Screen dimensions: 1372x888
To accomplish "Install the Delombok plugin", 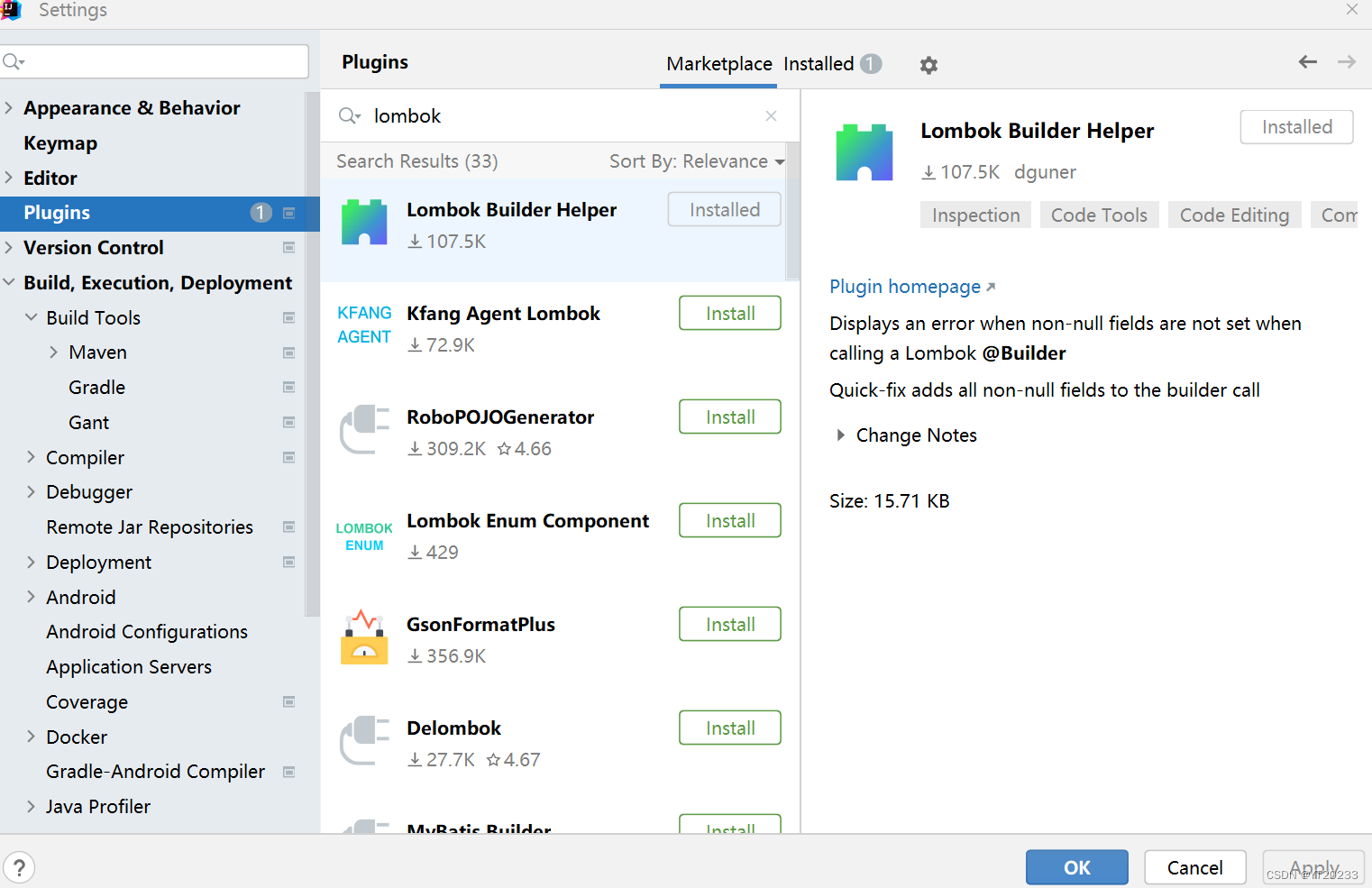I will click(730, 728).
